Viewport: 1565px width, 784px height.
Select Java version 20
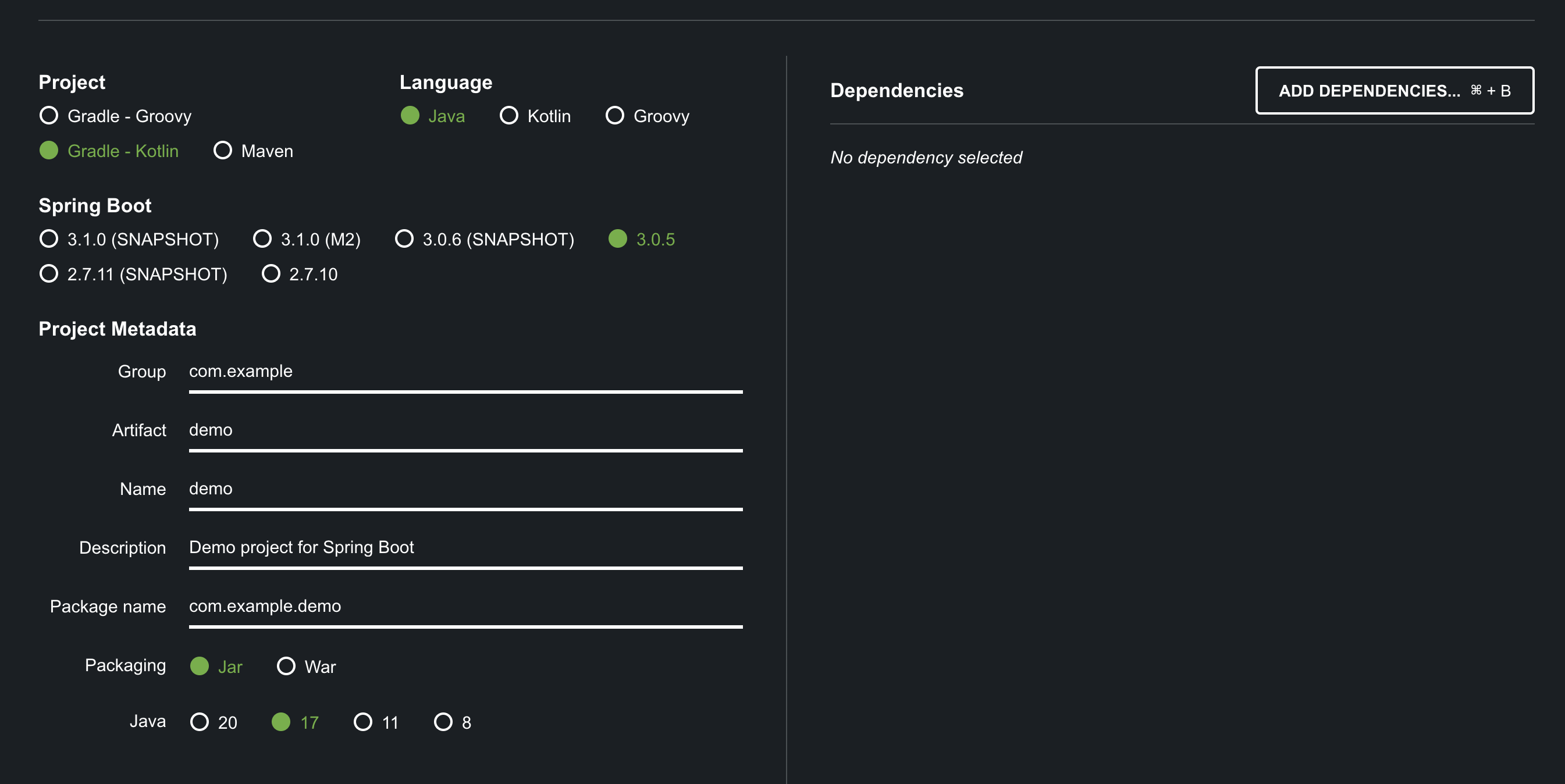coord(200,721)
